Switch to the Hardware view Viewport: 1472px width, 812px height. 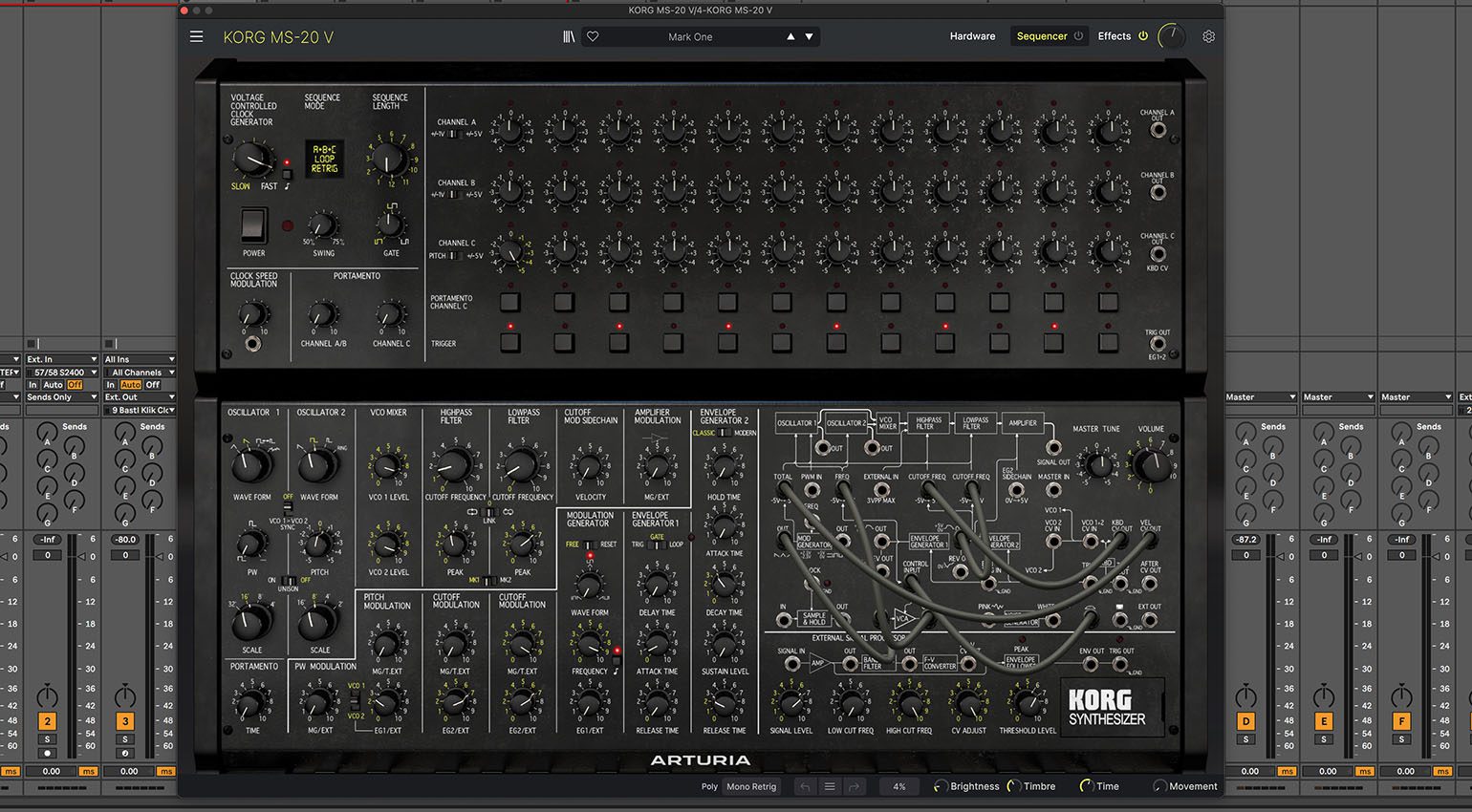click(972, 36)
